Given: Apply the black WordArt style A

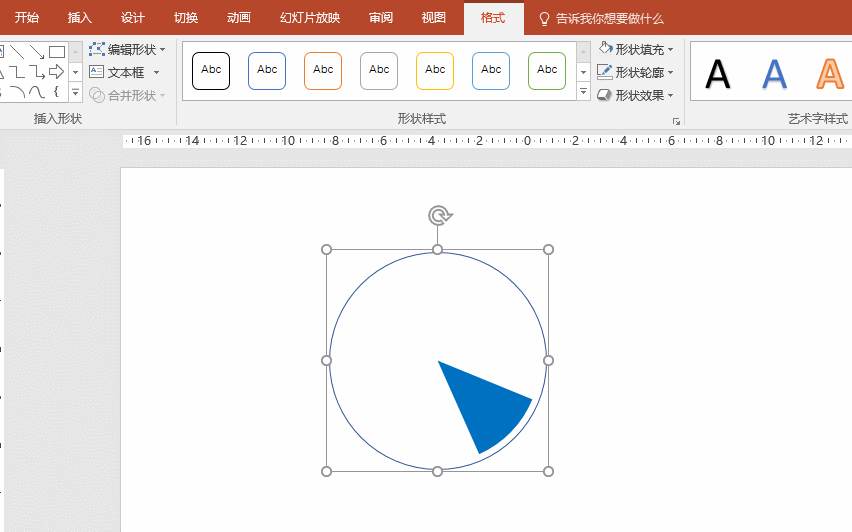Looking at the screenshot, I should pyautogui.click(x=717, y=74).
